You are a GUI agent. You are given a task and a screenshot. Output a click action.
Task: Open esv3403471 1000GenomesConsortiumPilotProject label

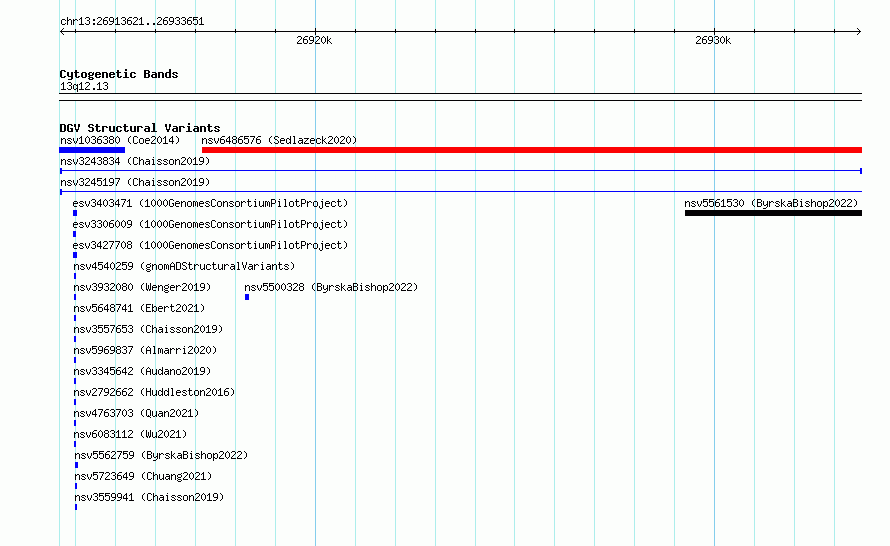[x=210, y=203]
